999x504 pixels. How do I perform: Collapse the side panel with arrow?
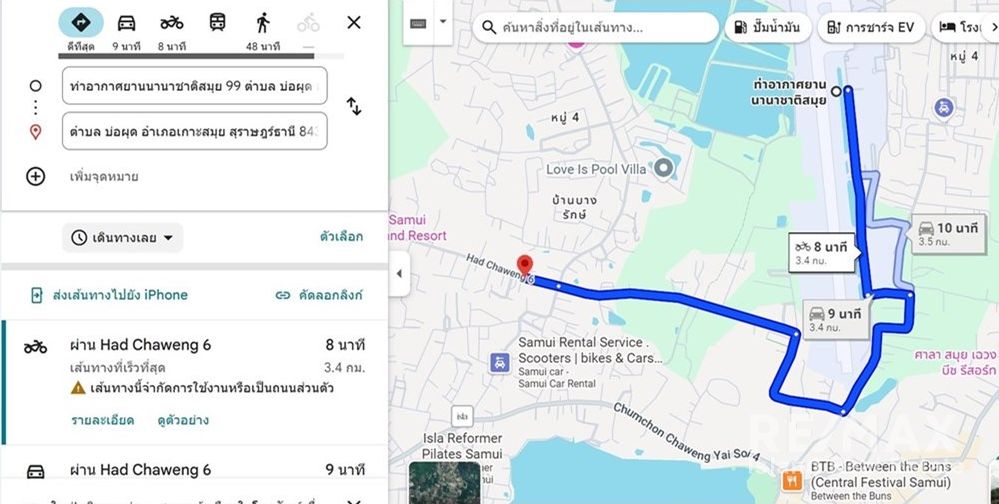[399, 274]
